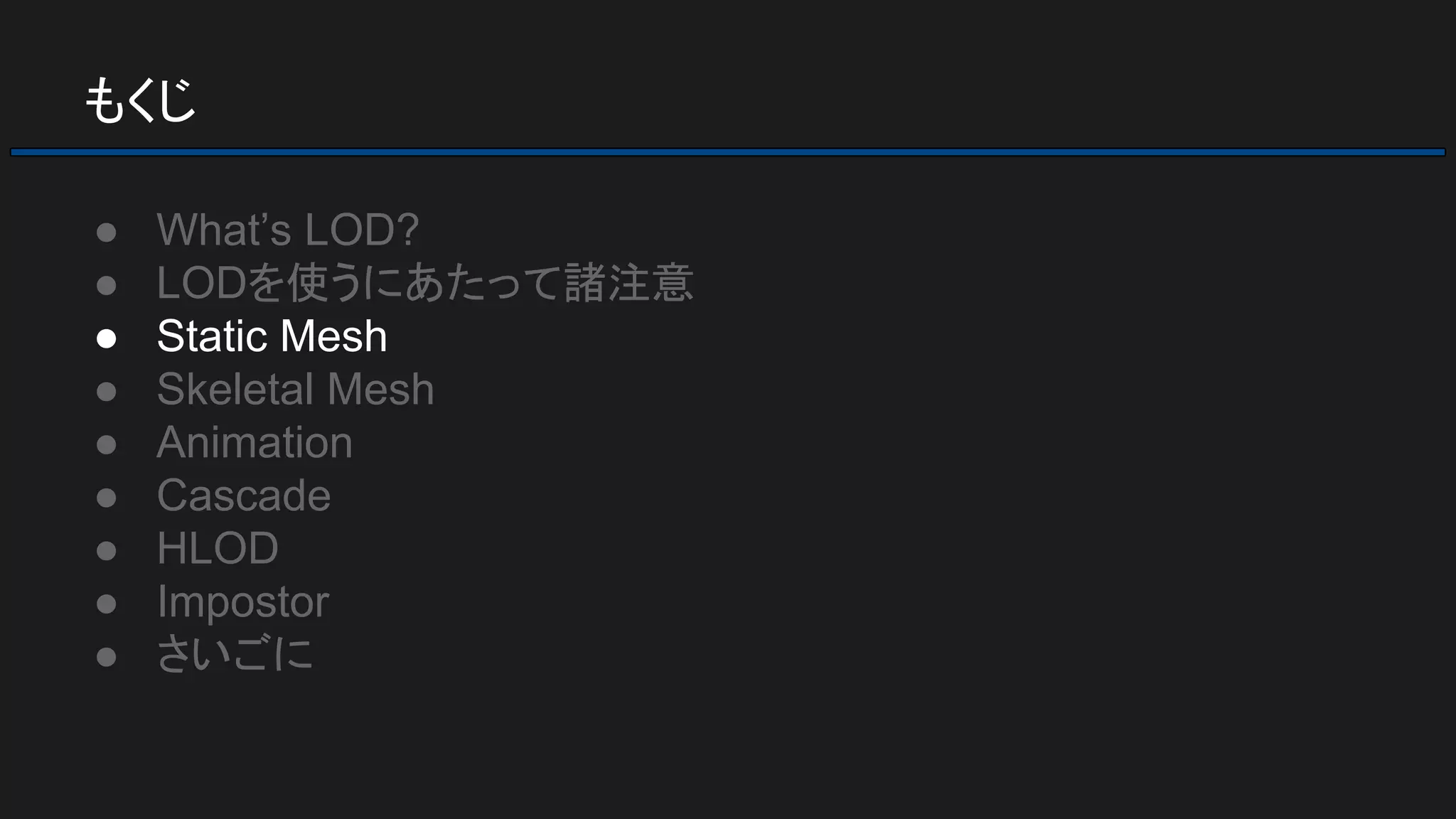Image resolution: width=1456 pixels, height=819 pixels.
Task: Click the bullet beside さいごに
Action: point(107,657)
